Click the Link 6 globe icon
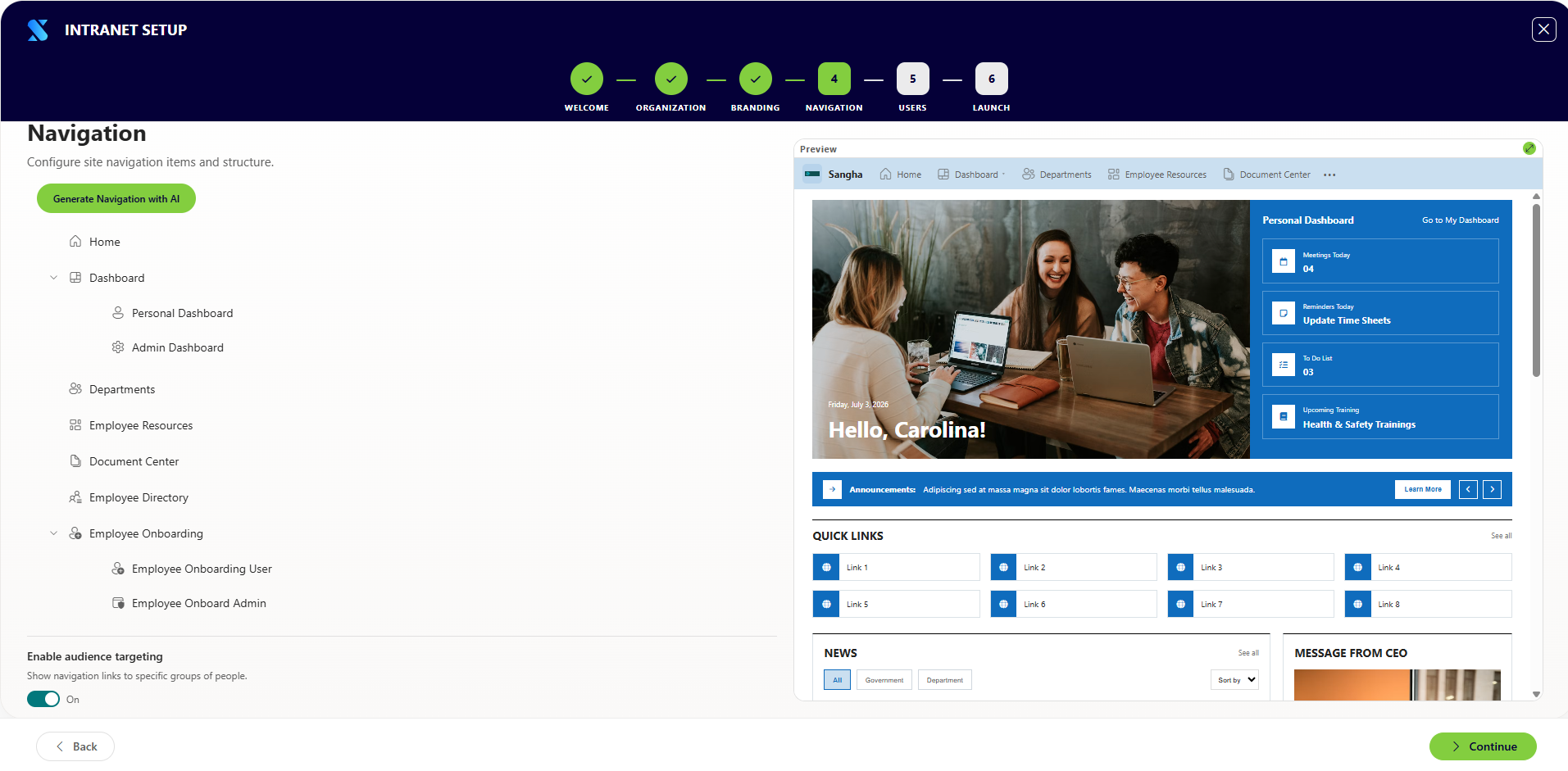Screen dimensions: 1568x771 (x=1003, y=604)
